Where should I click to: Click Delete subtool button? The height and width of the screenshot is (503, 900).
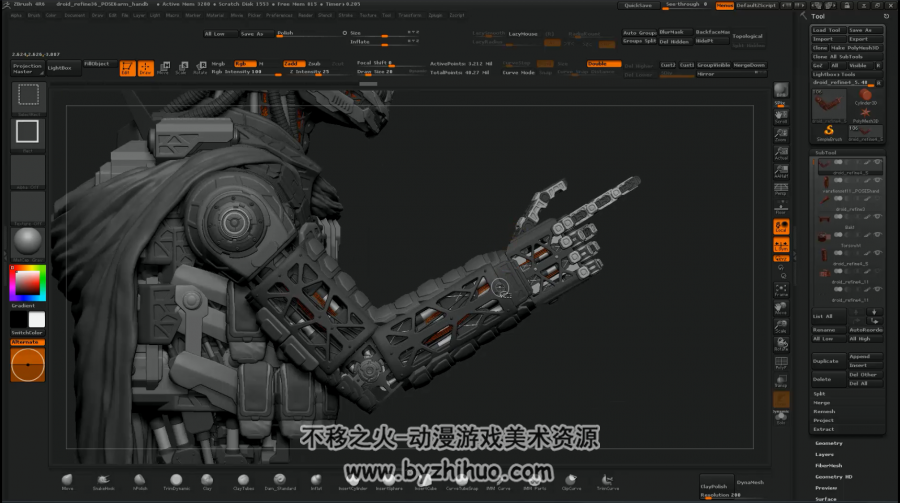pos(829,379)
